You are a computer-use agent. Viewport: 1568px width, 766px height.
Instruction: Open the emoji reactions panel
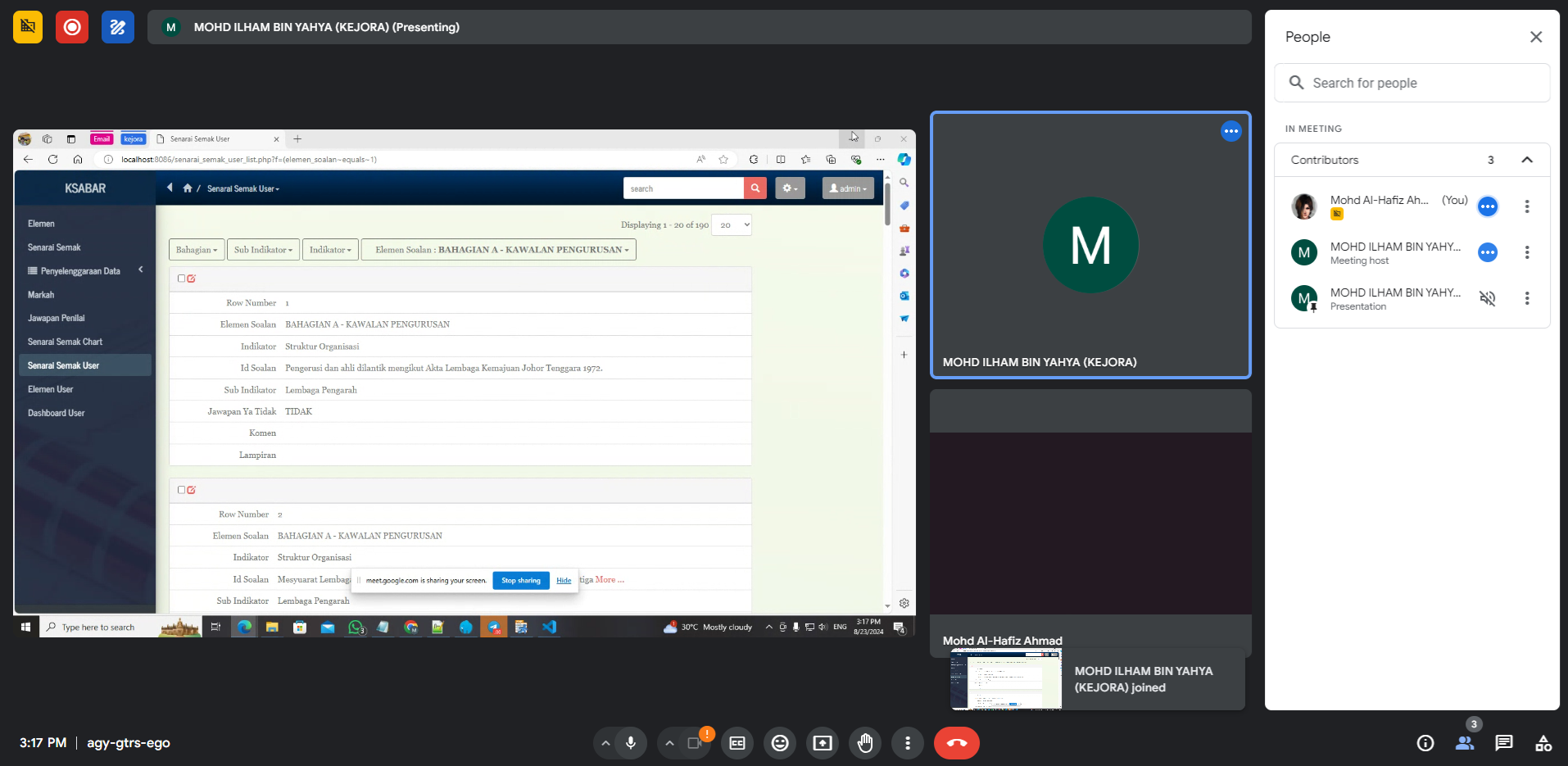(780, 743)
